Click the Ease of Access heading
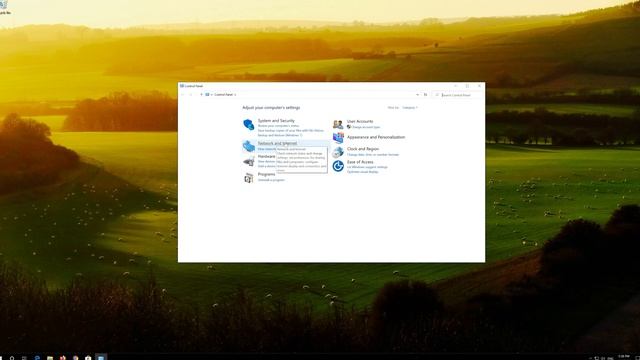Screen dimensions: 640x360 [x=360, y=162]
